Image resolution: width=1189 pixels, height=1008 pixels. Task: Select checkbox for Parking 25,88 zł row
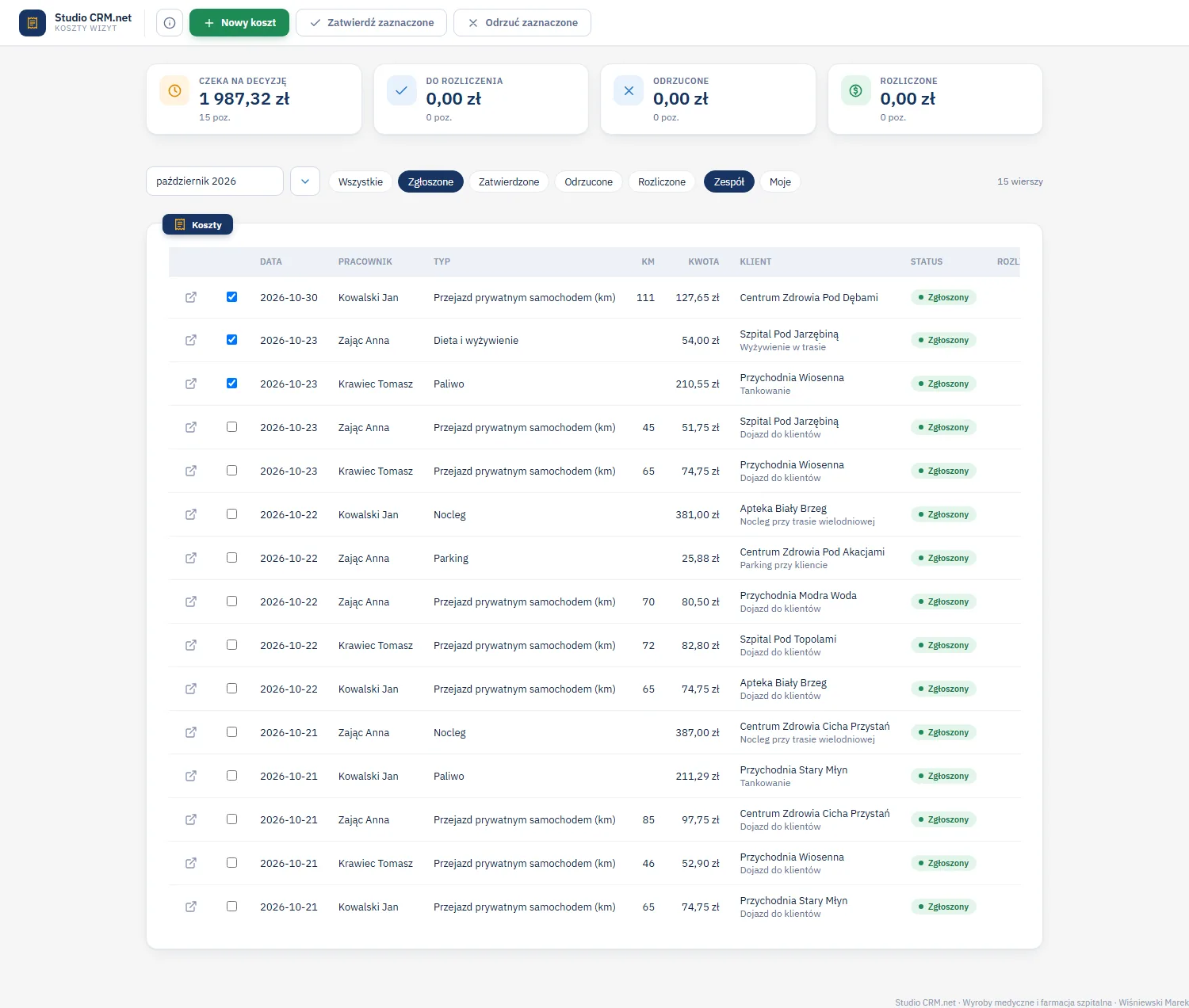pos(231,558)
